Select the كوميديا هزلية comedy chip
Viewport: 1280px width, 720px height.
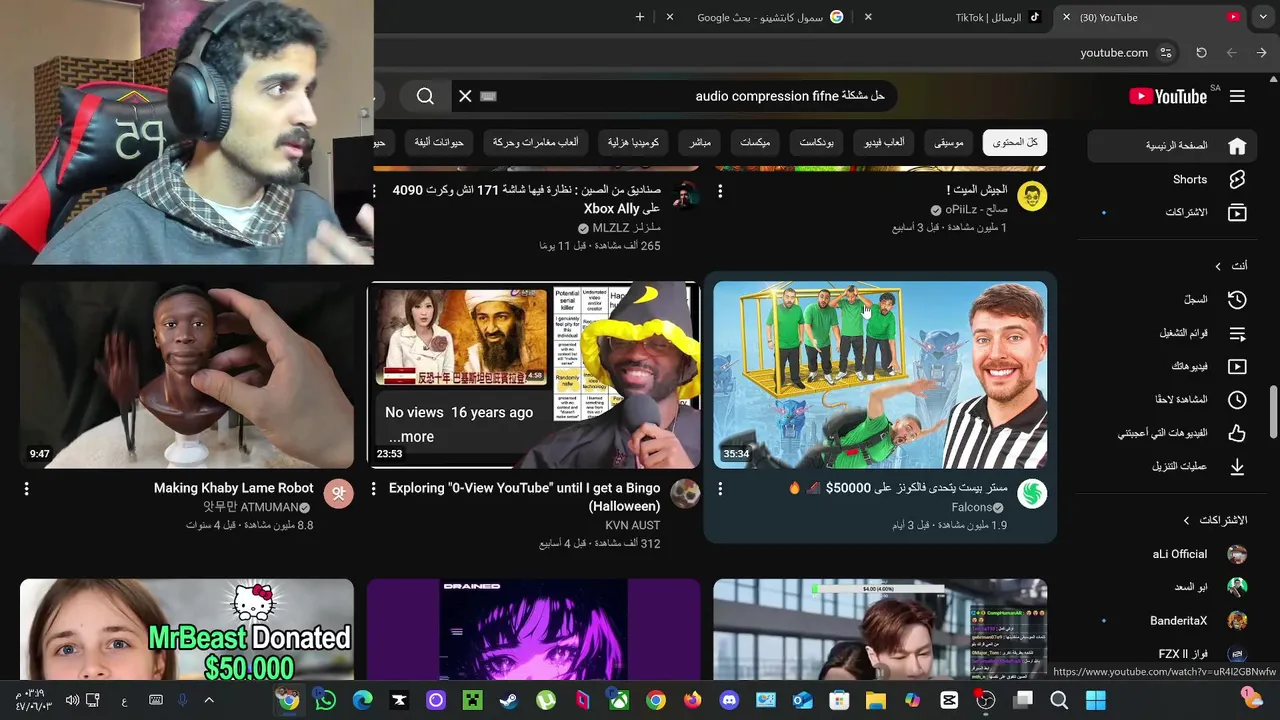[x=633, y=143]
